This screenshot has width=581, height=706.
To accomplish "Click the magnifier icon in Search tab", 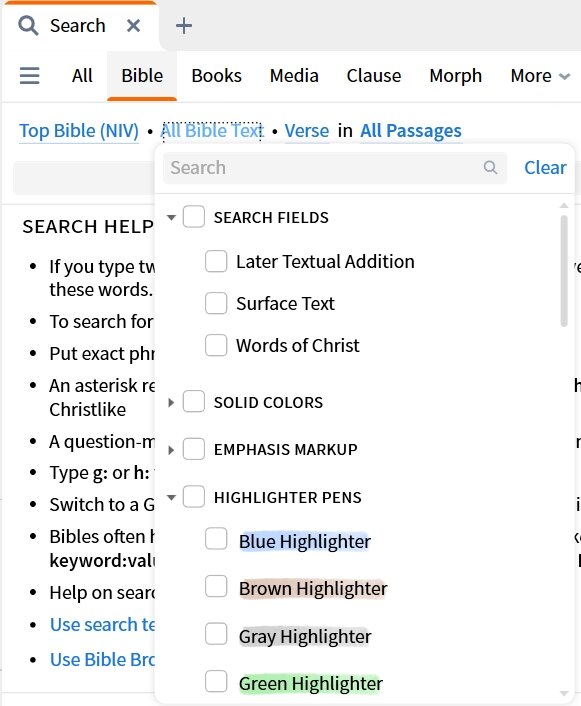I will pyautogui.click(x=28, y=25).
